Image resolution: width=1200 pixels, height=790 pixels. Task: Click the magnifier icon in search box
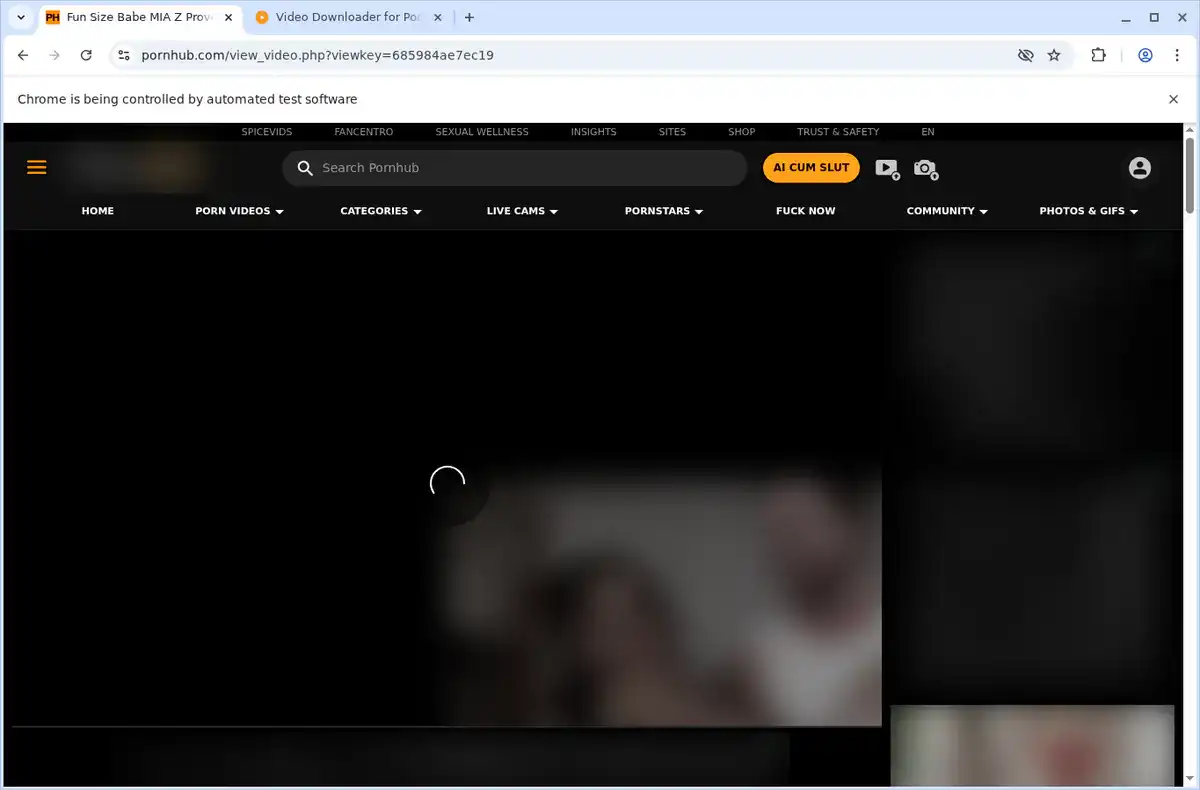pos(306,168)
